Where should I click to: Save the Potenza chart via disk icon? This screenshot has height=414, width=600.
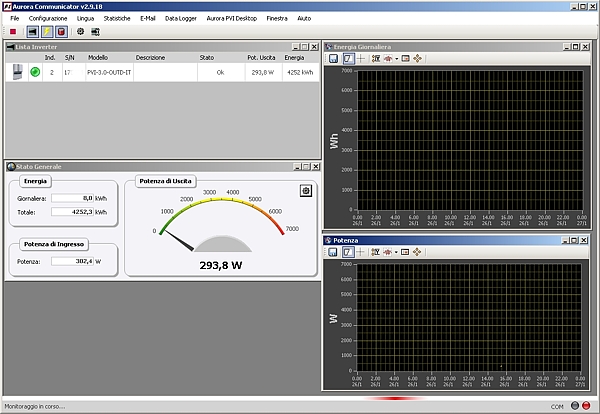click(333, 252)
